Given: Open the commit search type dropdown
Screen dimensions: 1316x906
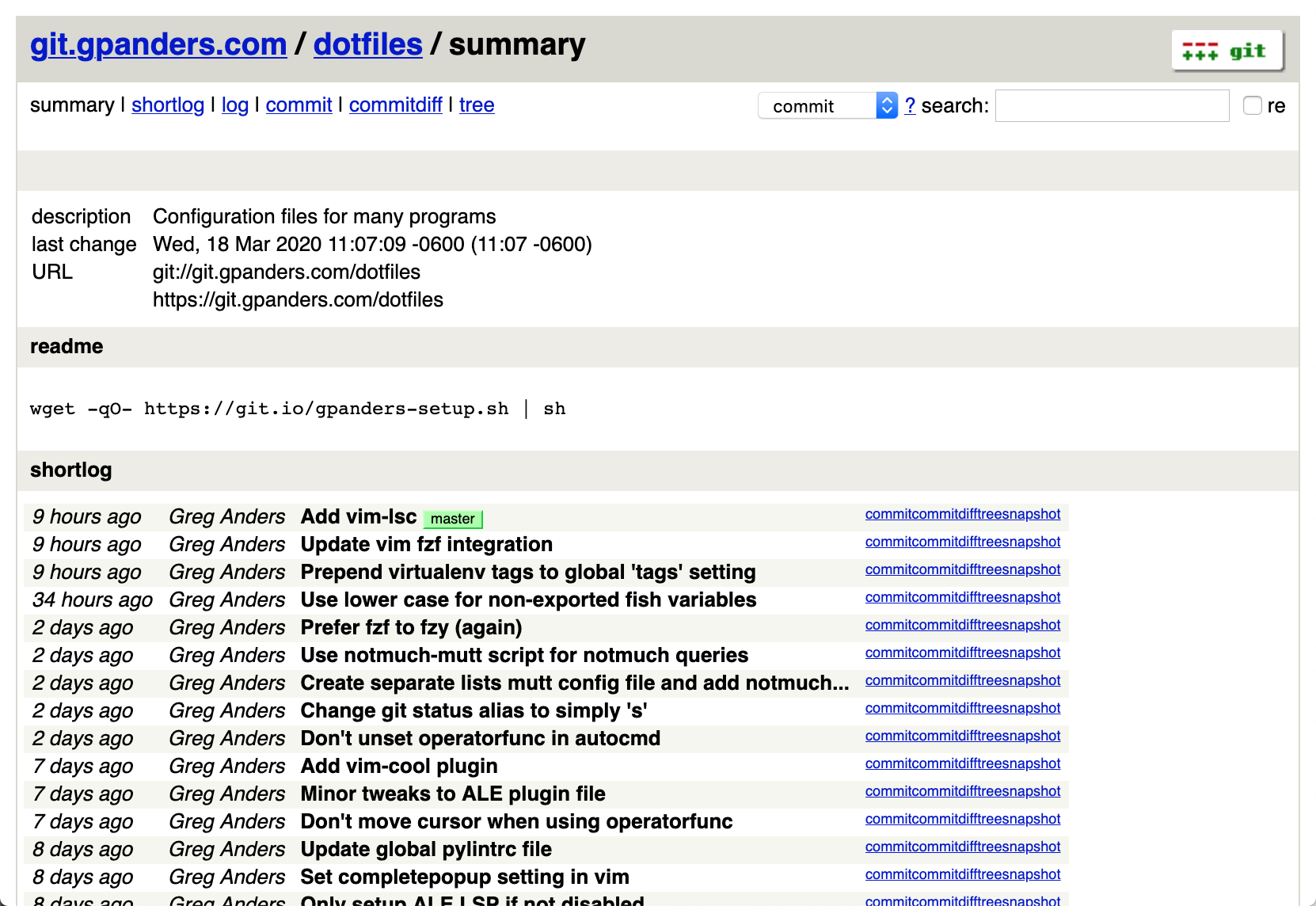Looking at the screenshot, I should pos(827,105).
